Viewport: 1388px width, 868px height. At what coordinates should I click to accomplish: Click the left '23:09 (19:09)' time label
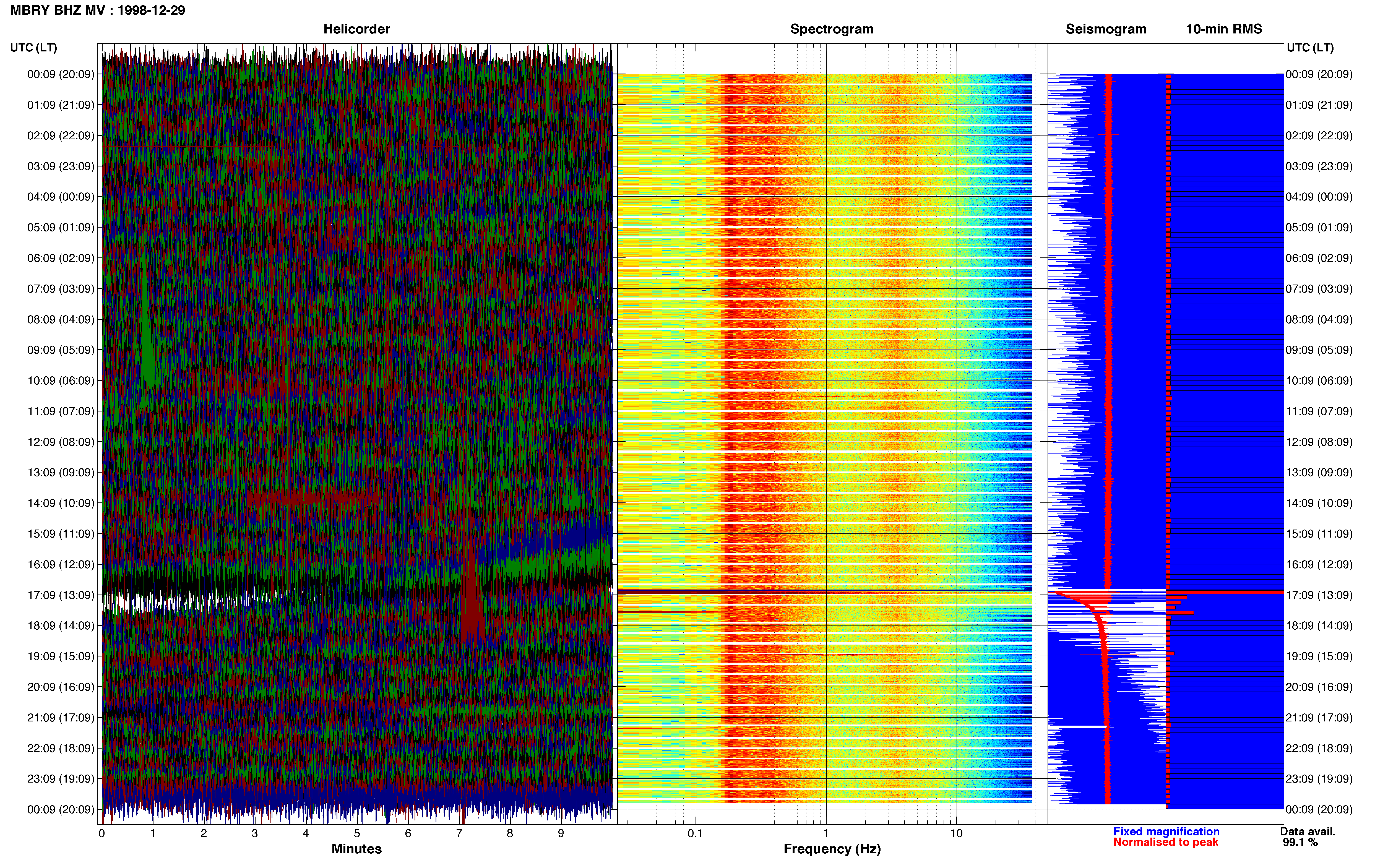pos(61,779)
